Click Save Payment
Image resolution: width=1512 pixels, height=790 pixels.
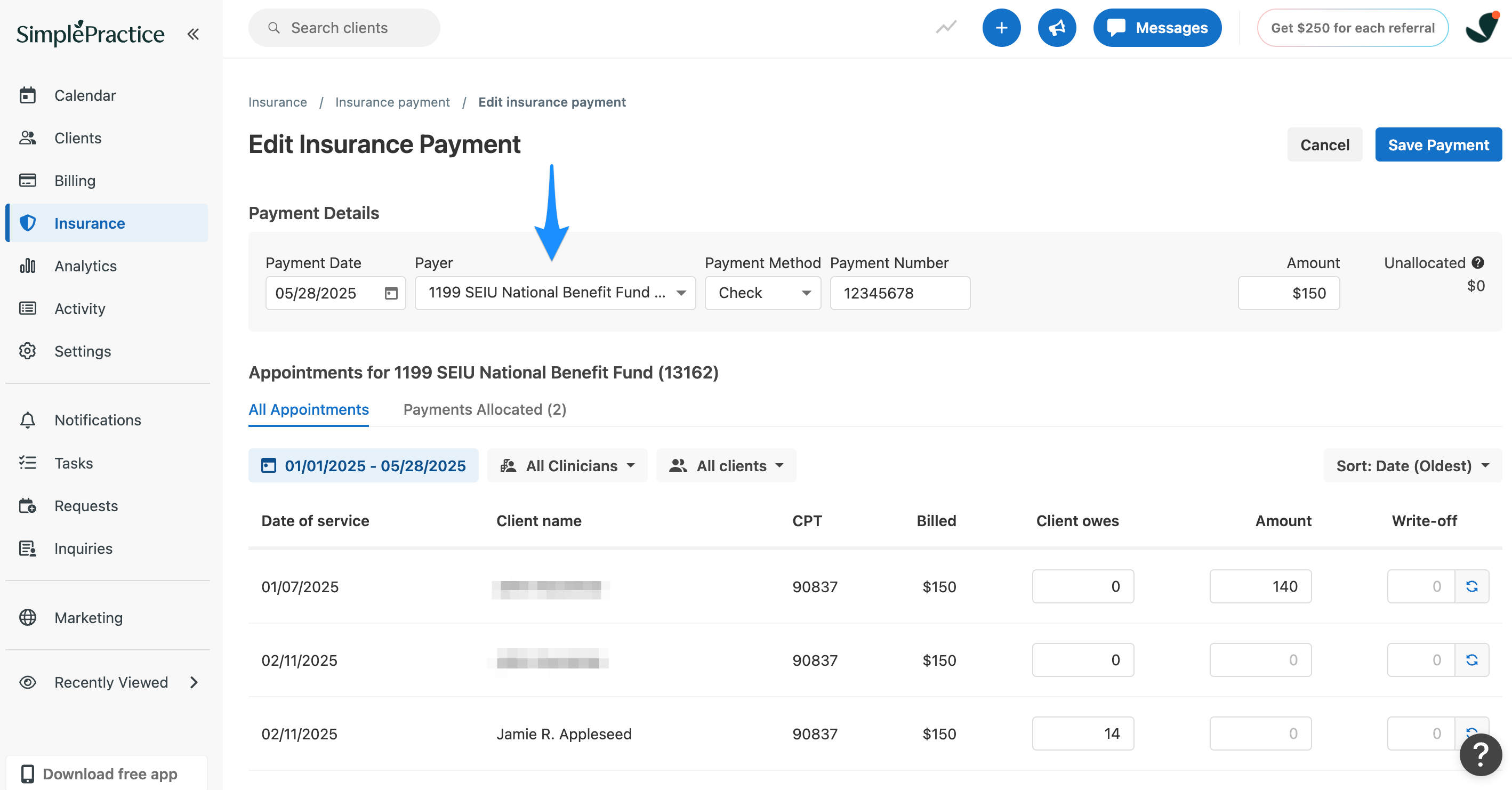(1438, 144)
